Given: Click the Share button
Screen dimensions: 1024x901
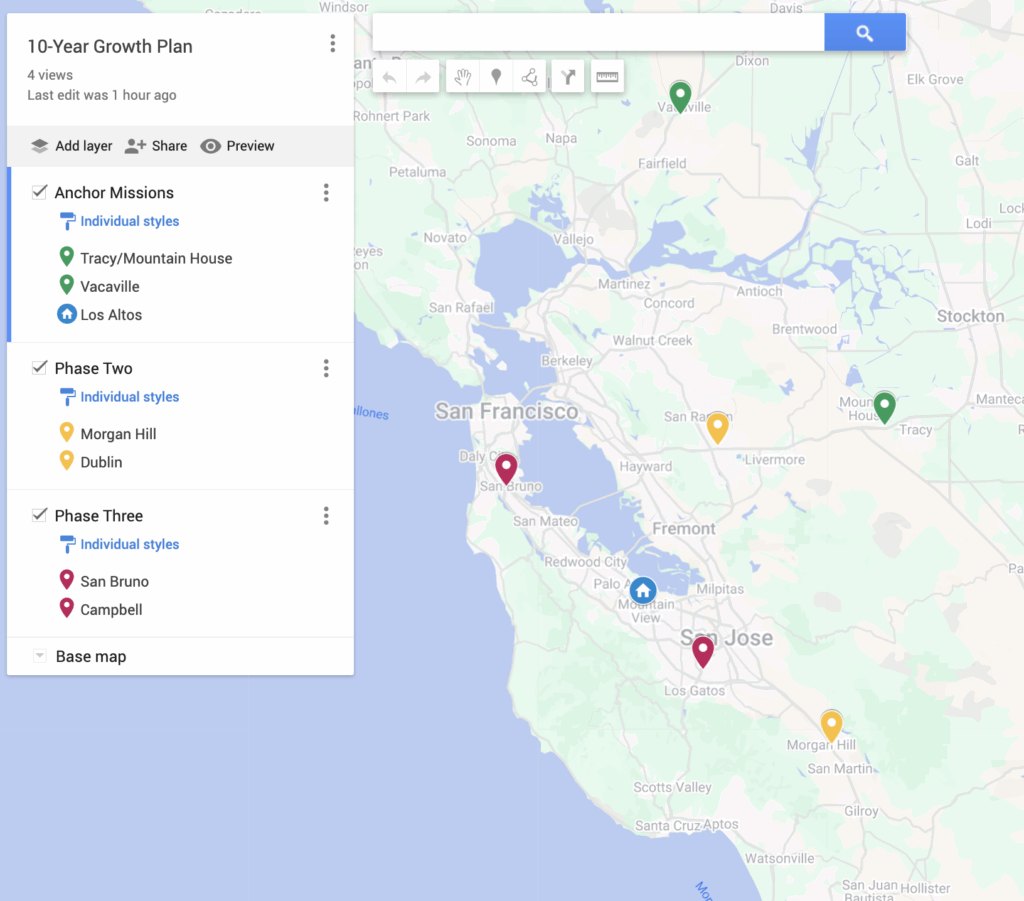Looking at the screenshot, I should [x=156, y=146].
